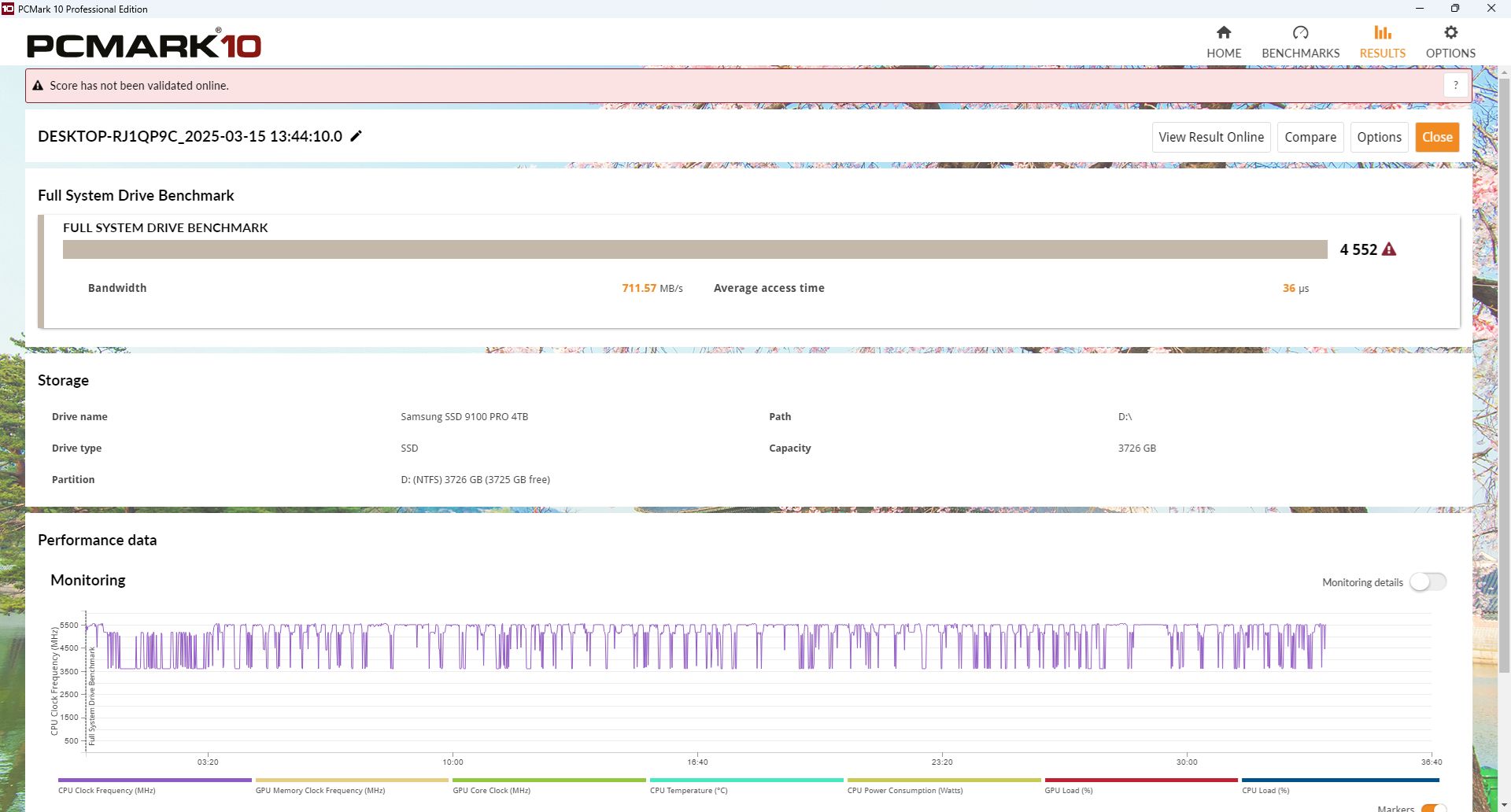
Task: Click the 30:00 time label on chart axis
Action: click(1187, 762)
